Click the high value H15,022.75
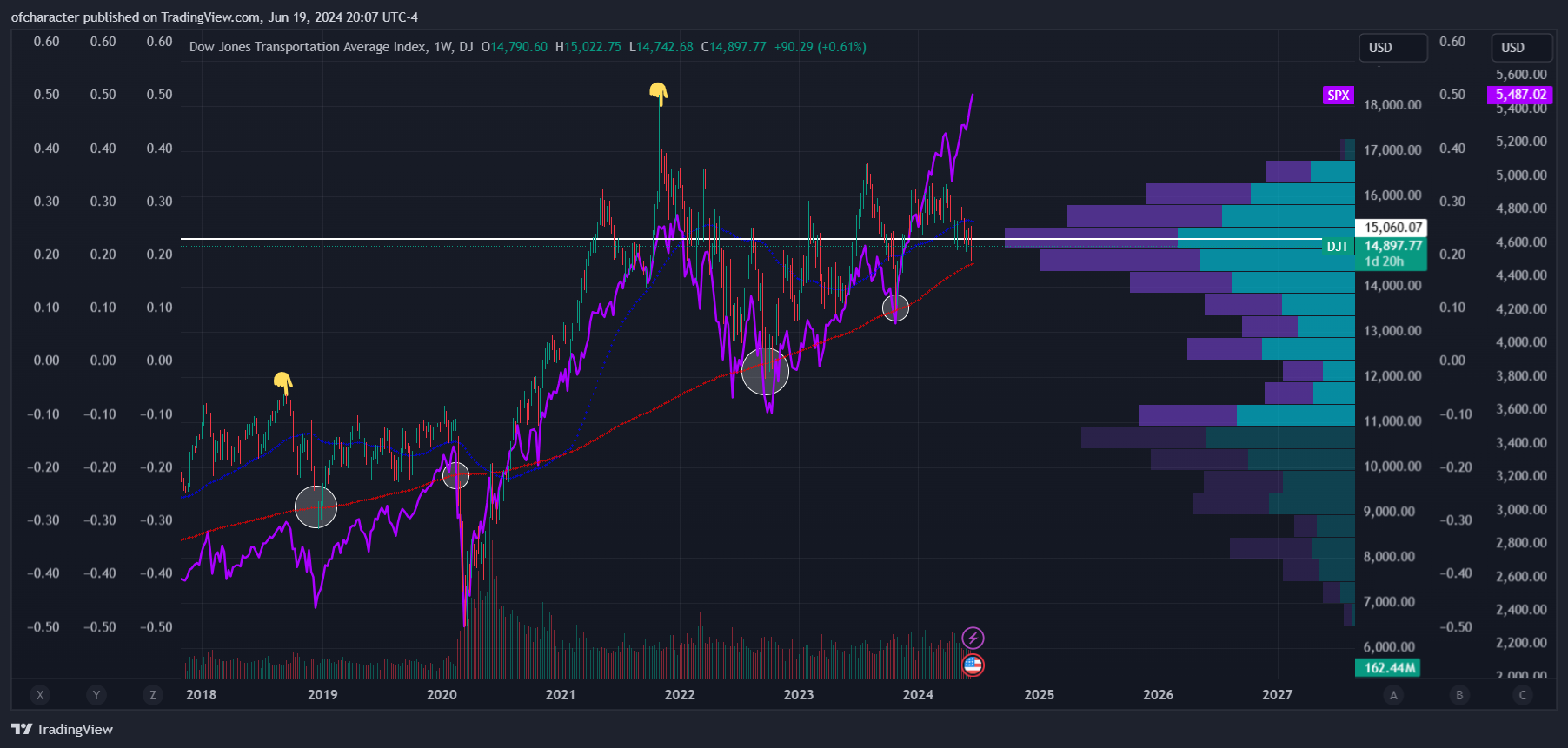 [588, 47]
